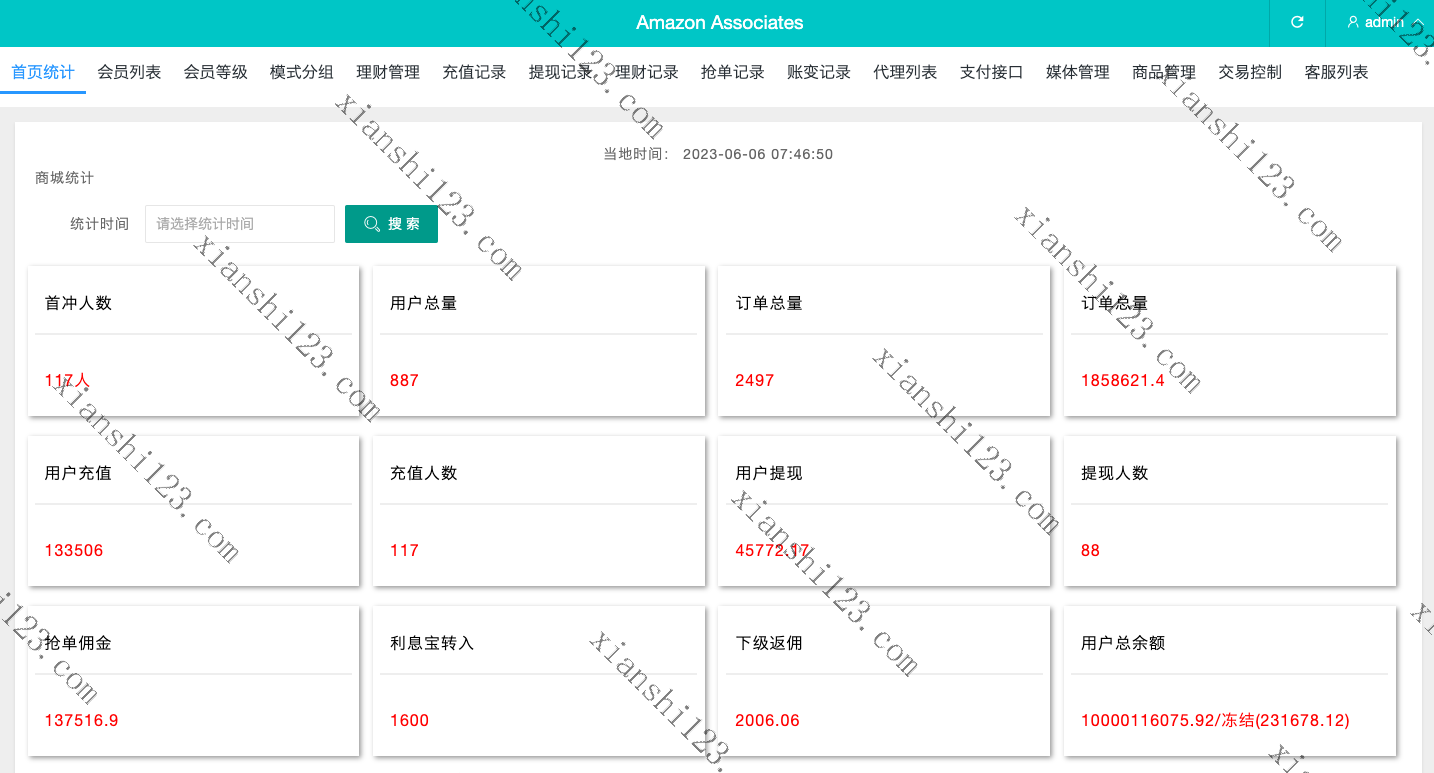The height and width of the screenshot is (773, 1434).
Task: Click the 用户总量 card title
Action: [x=424, y=303]
